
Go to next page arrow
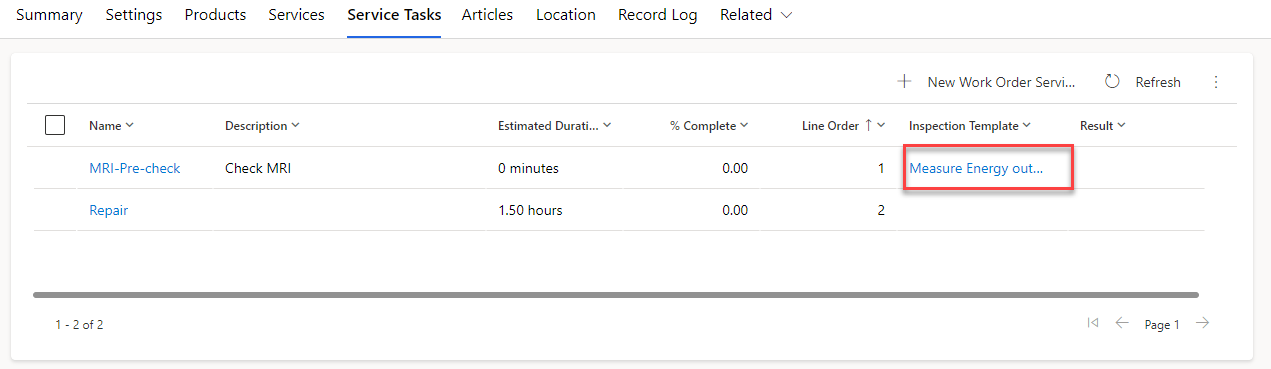pyautogui.click(x=1203, y=323)
